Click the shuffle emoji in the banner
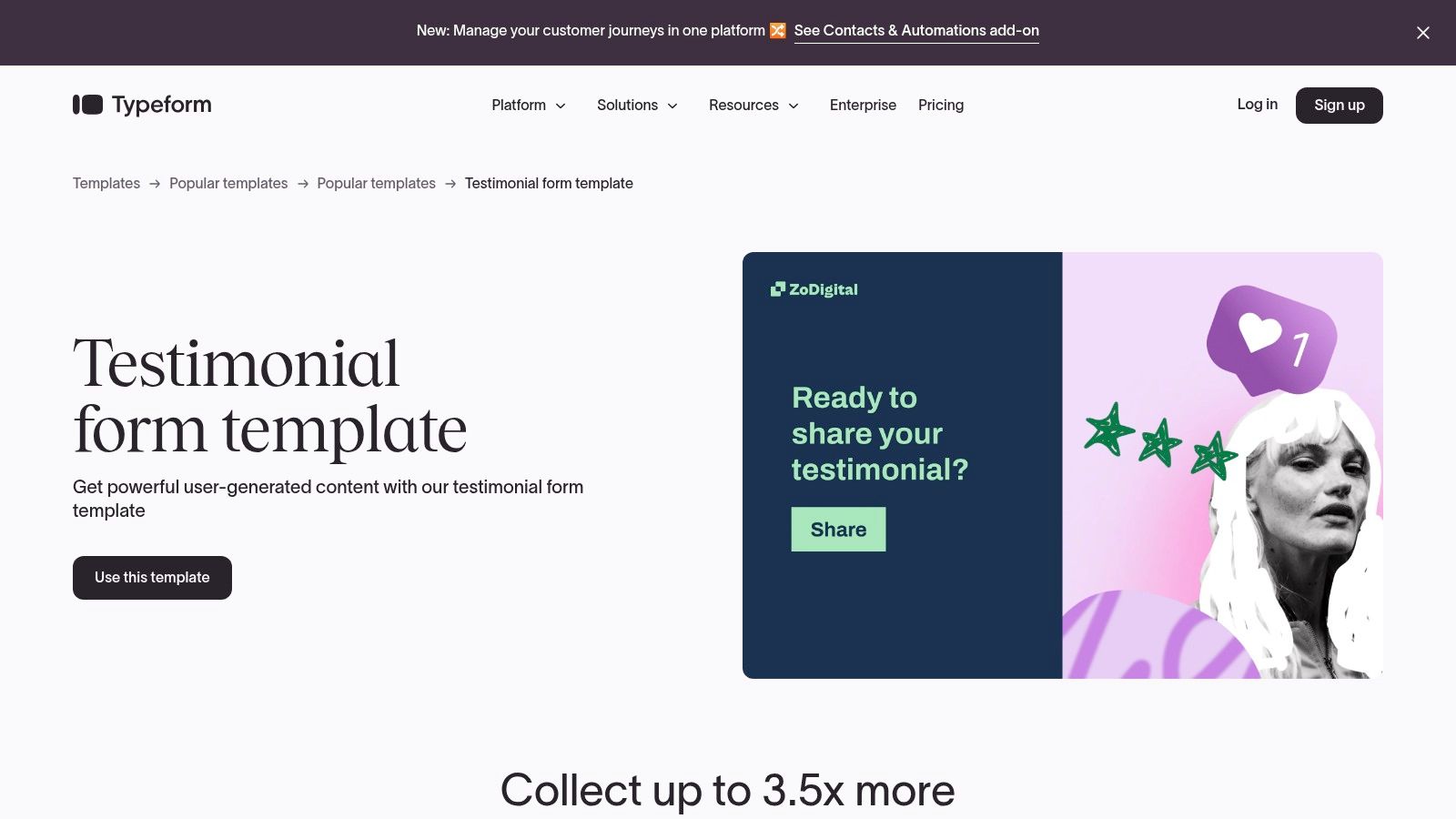 pos(777,31)
